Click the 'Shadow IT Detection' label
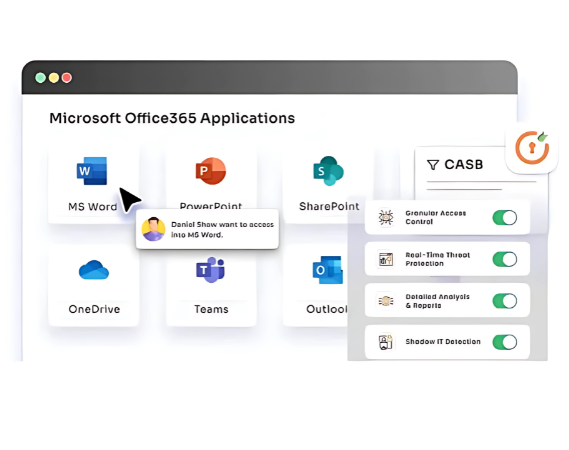The height and width of the screenshot is (450, 569). (x=443, y=341)
